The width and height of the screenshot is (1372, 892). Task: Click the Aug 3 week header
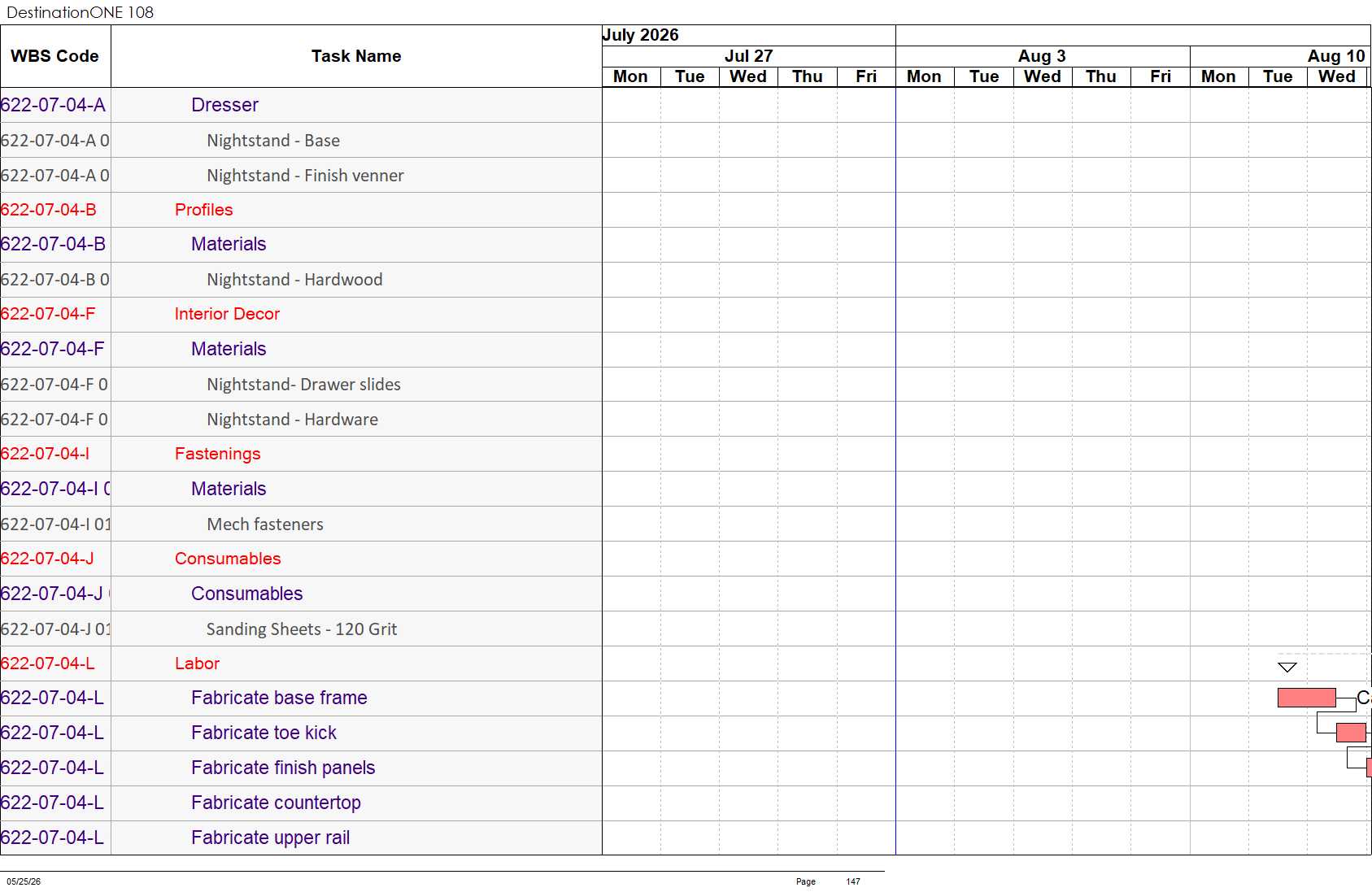pyautogui.click(x=1042, y=56)
